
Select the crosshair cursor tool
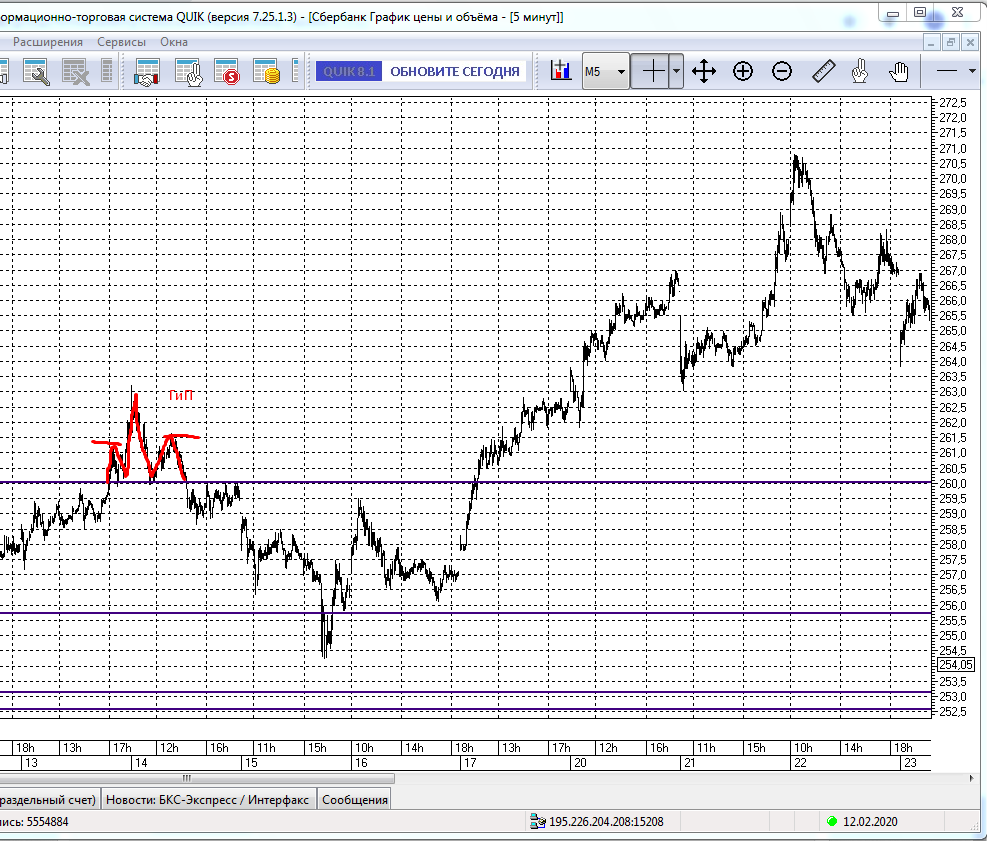(653, 71)
